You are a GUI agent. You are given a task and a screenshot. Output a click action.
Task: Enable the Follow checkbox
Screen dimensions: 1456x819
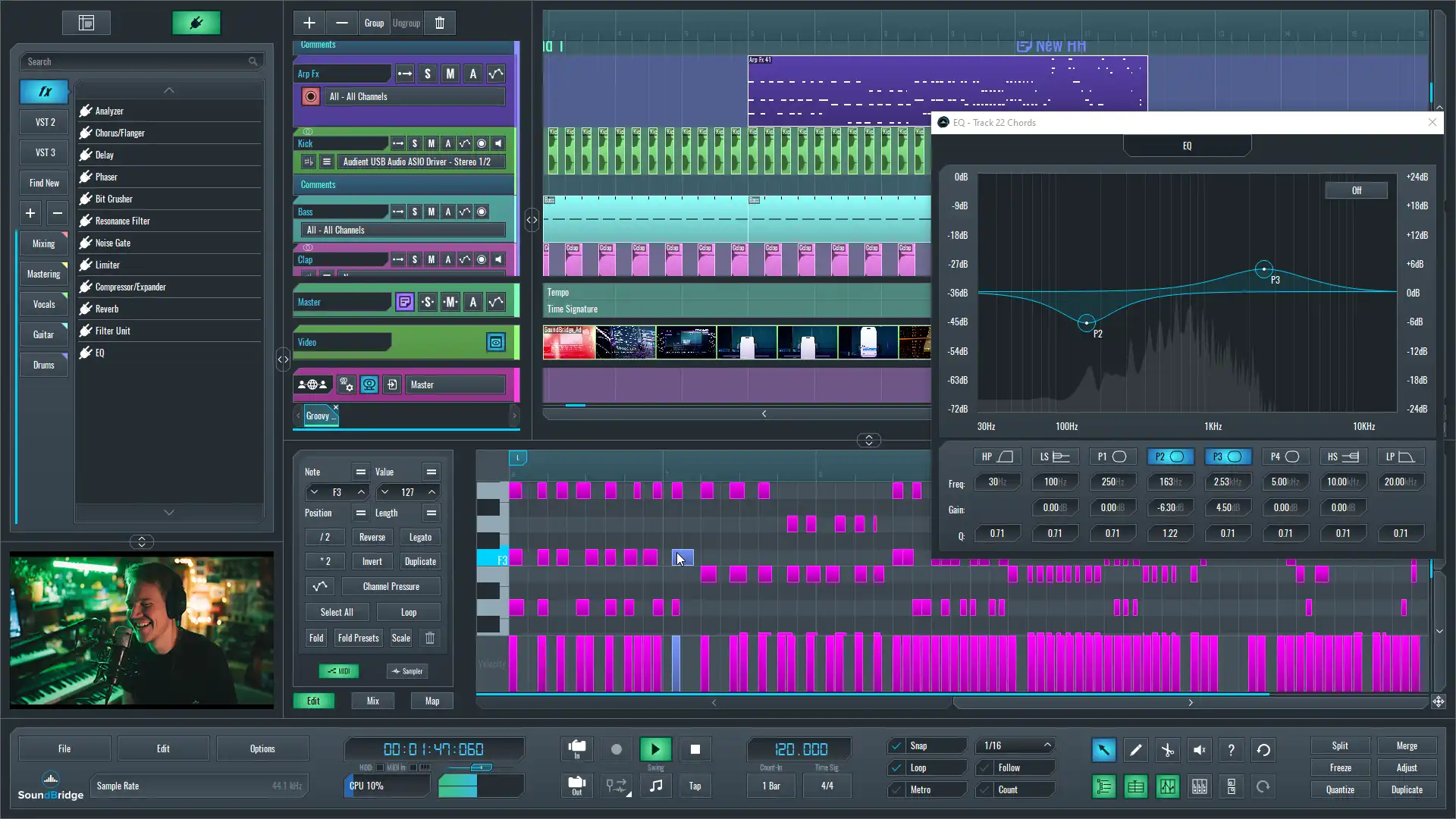986,768
